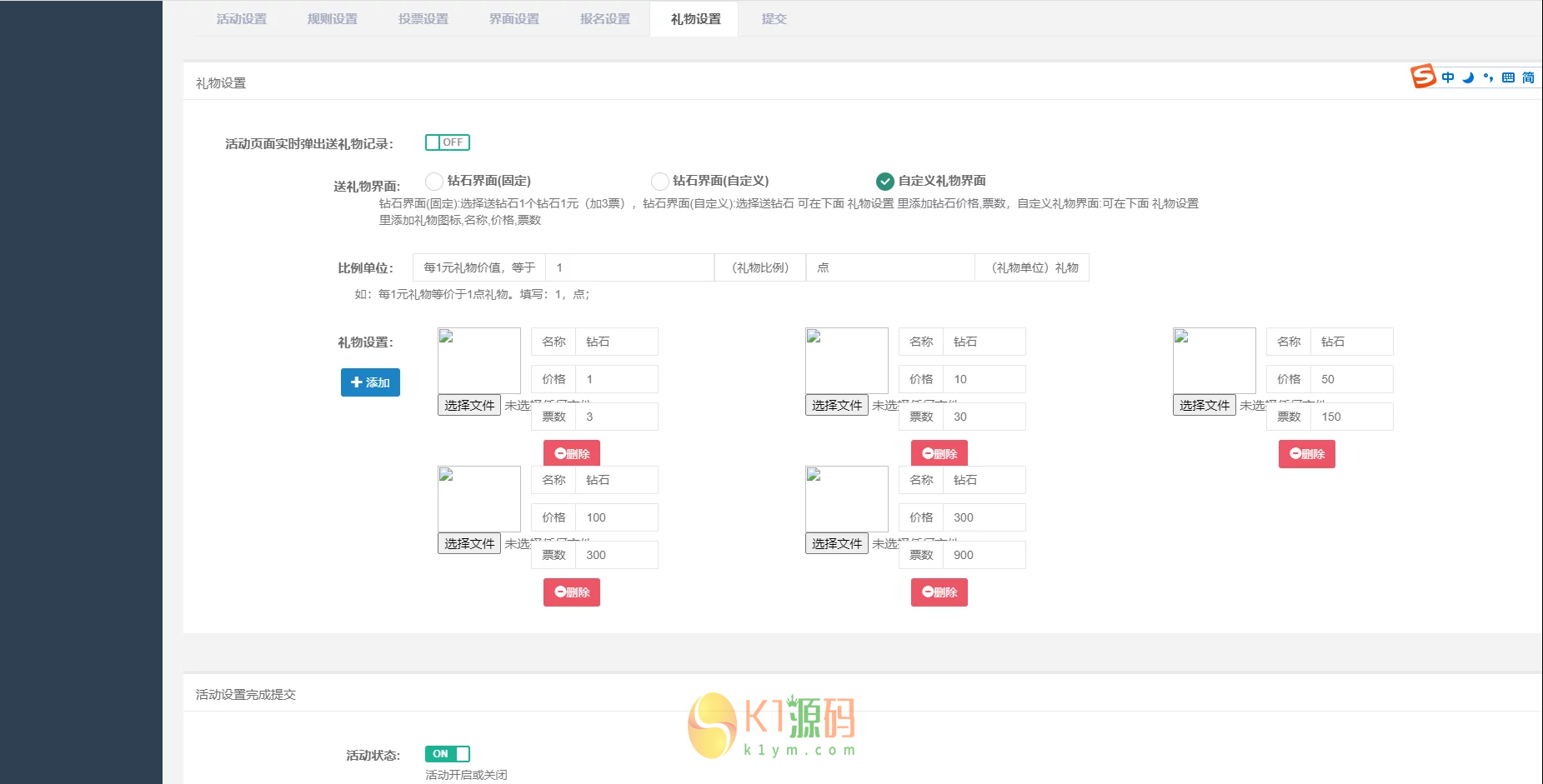Enable the real-time gift record OFF toggle
Screen dimensions: 1543x784
point(447,142)
